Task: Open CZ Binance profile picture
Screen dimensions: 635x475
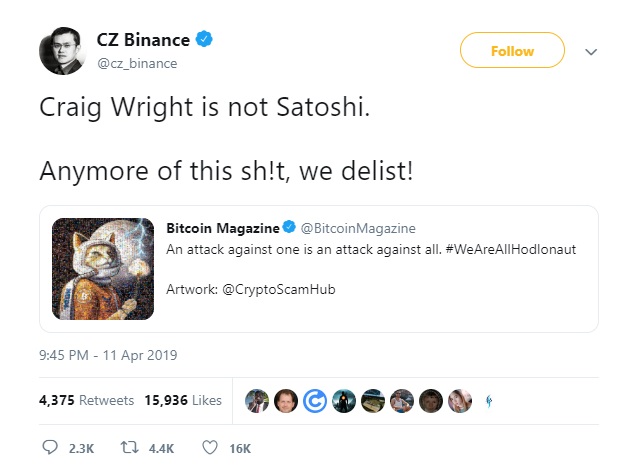Action: coord(63,51)
